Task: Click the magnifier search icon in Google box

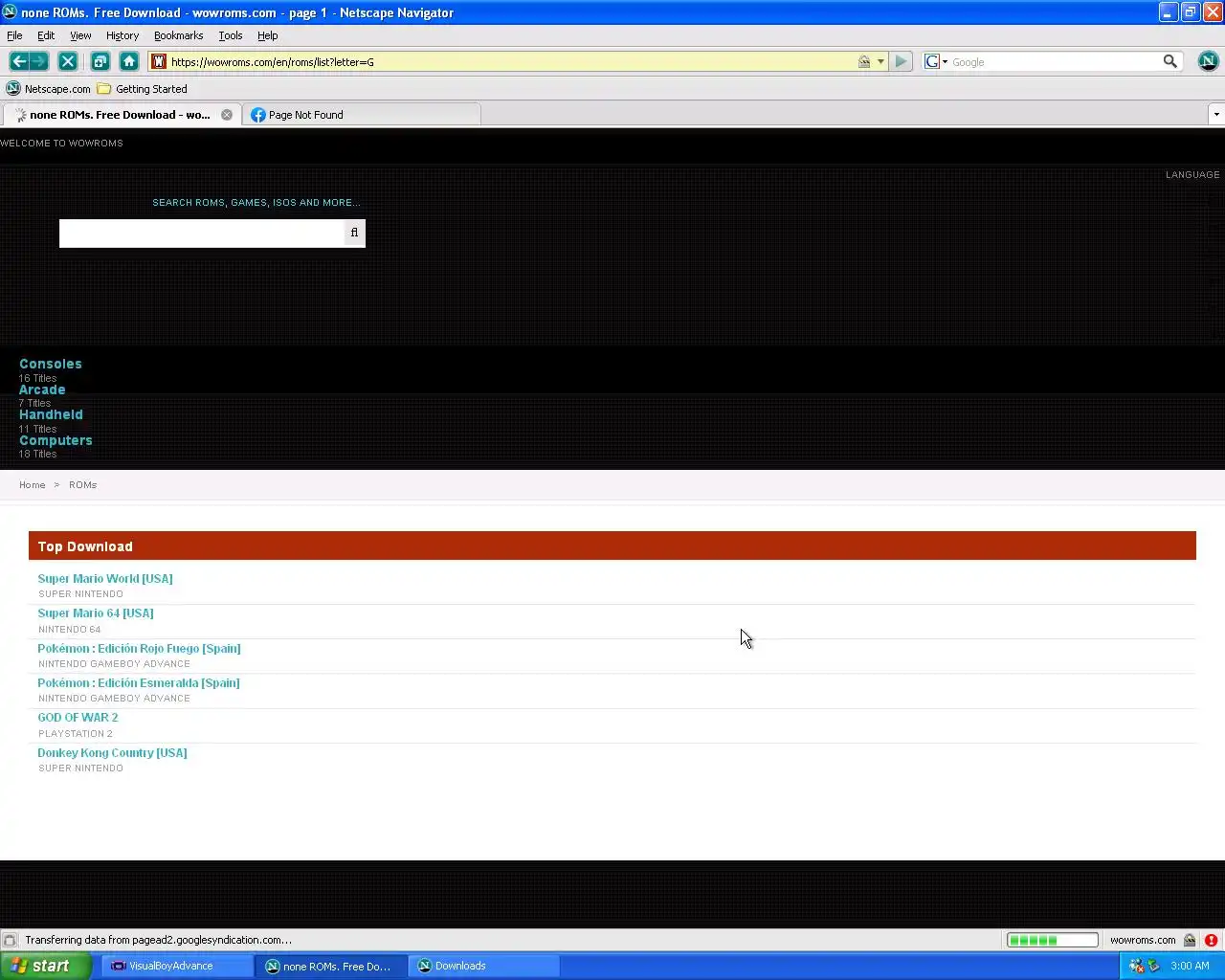Action: 1169,61
